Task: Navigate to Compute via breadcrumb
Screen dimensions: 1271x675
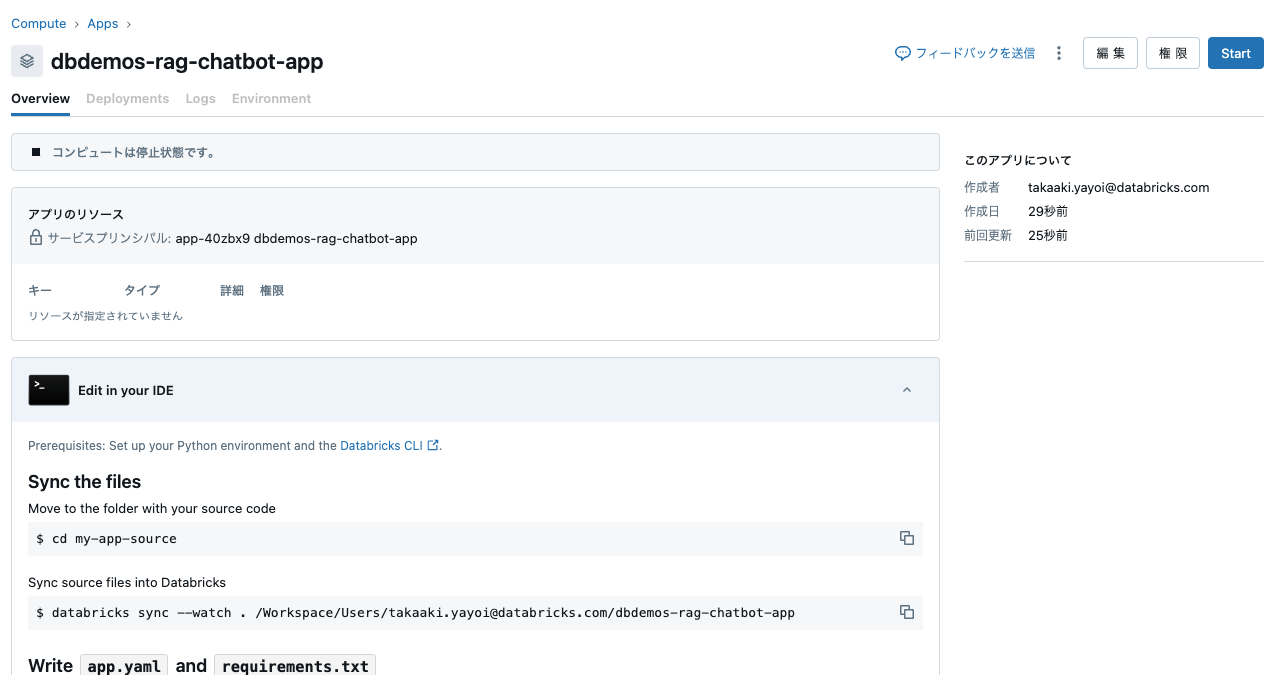Action: (39, 23)
